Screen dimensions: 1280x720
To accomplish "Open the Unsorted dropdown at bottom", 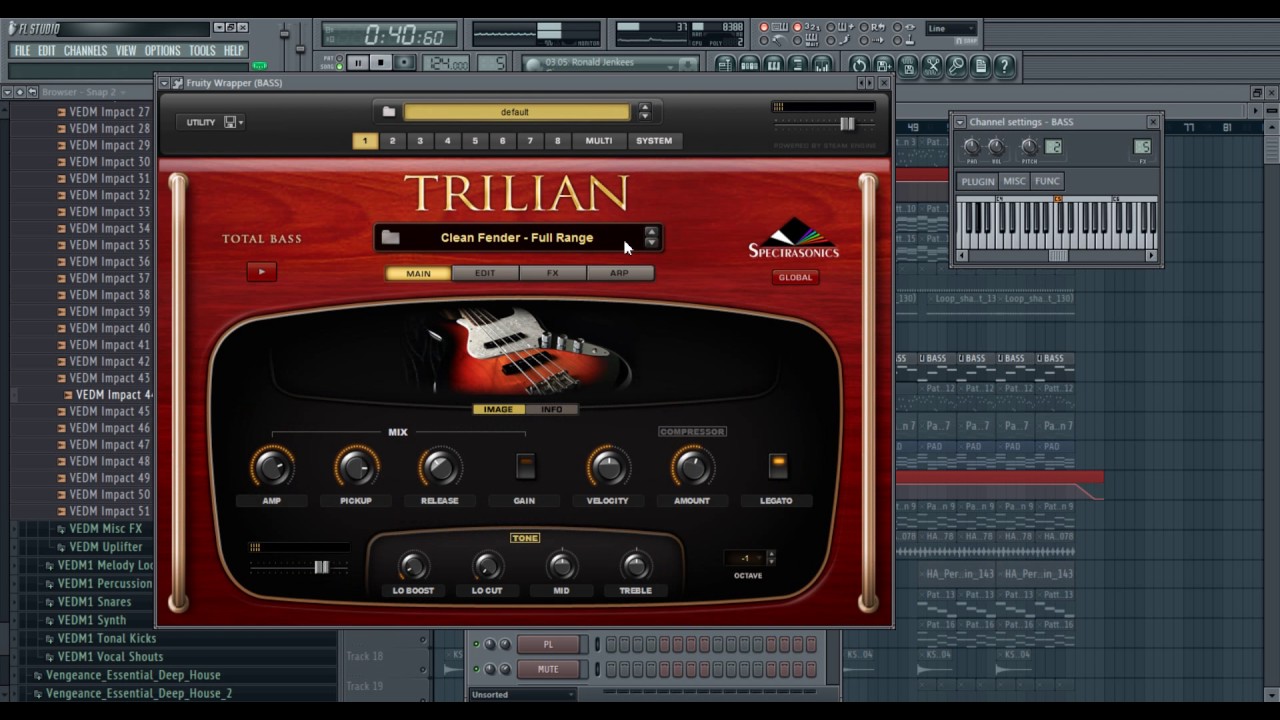I will (523, 694).
